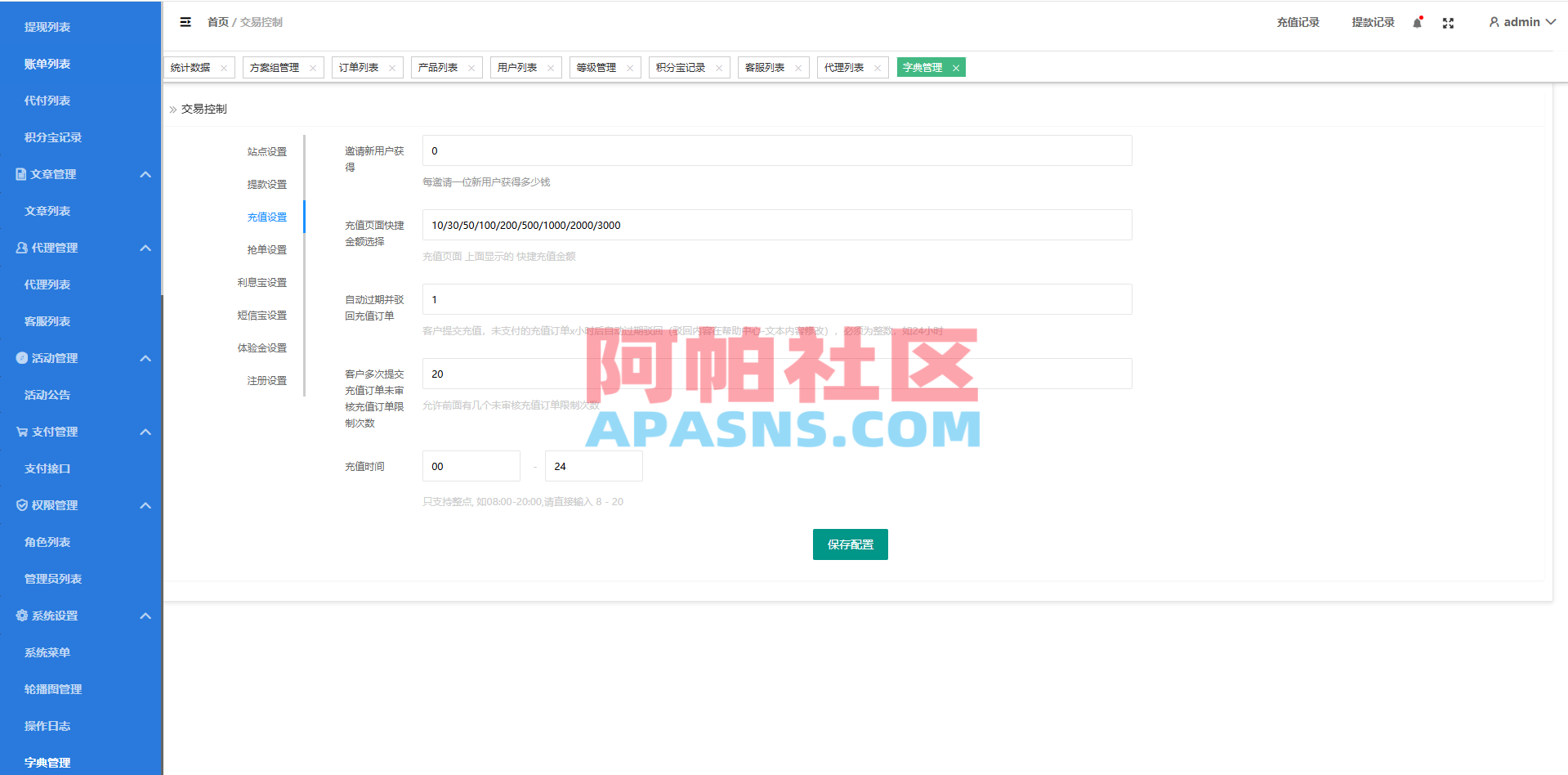Select the 抢单设置 settings tab
The height and width of the screenshot is (775, 1568).
coord(267,250)
